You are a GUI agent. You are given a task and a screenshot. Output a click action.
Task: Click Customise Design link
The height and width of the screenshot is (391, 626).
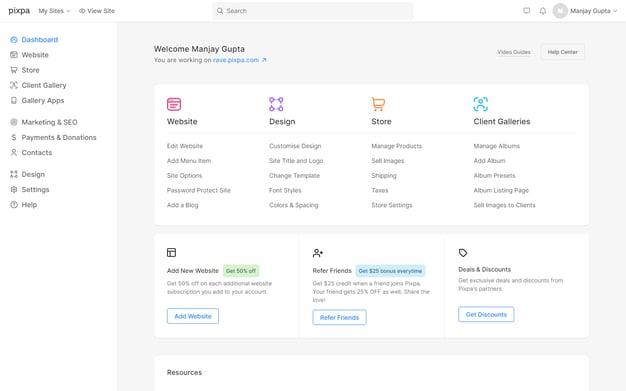pyautogui.click(x=295, y=146)
